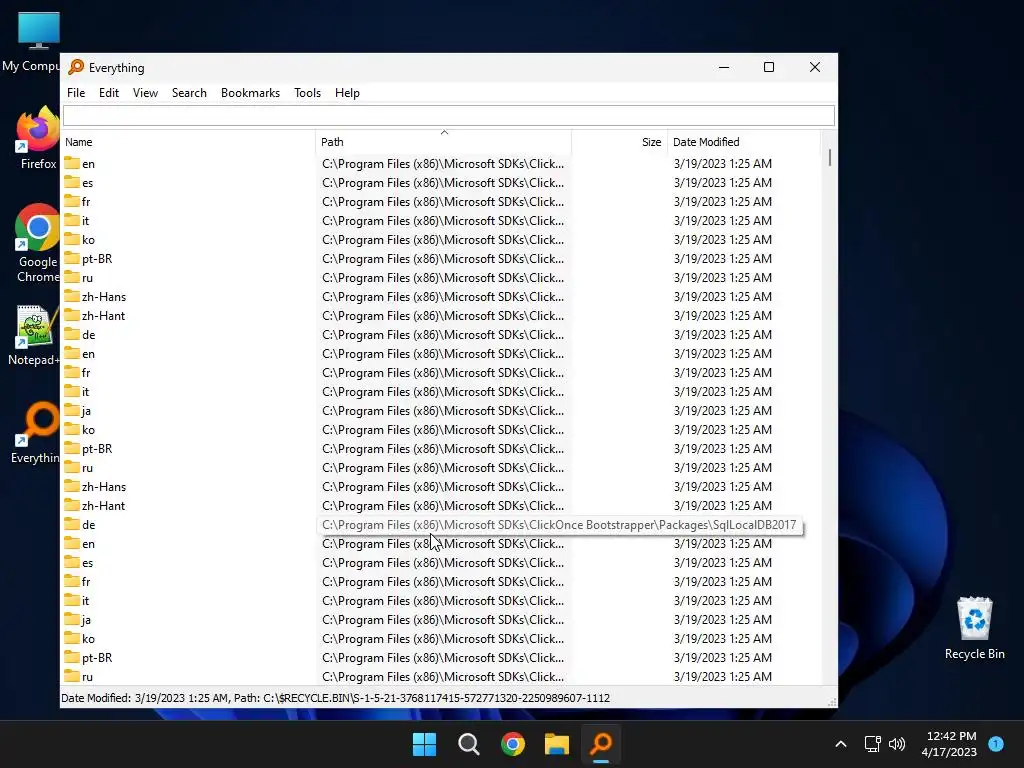This screenshot has width=1024, height=768.
Task: Maximize the Everything window
Action: click(x=769, y=67)
